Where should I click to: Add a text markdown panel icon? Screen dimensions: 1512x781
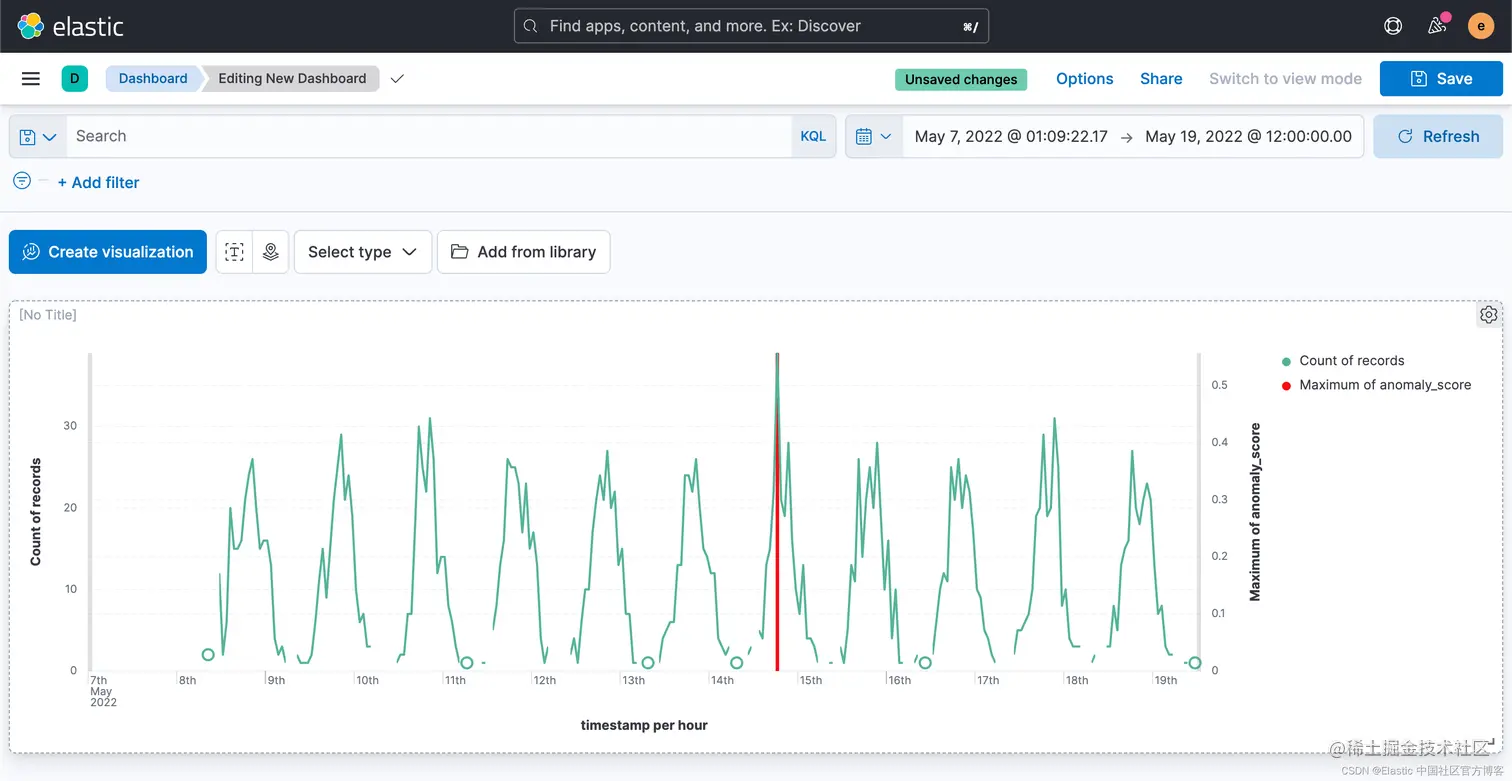(x=234, y=252)
